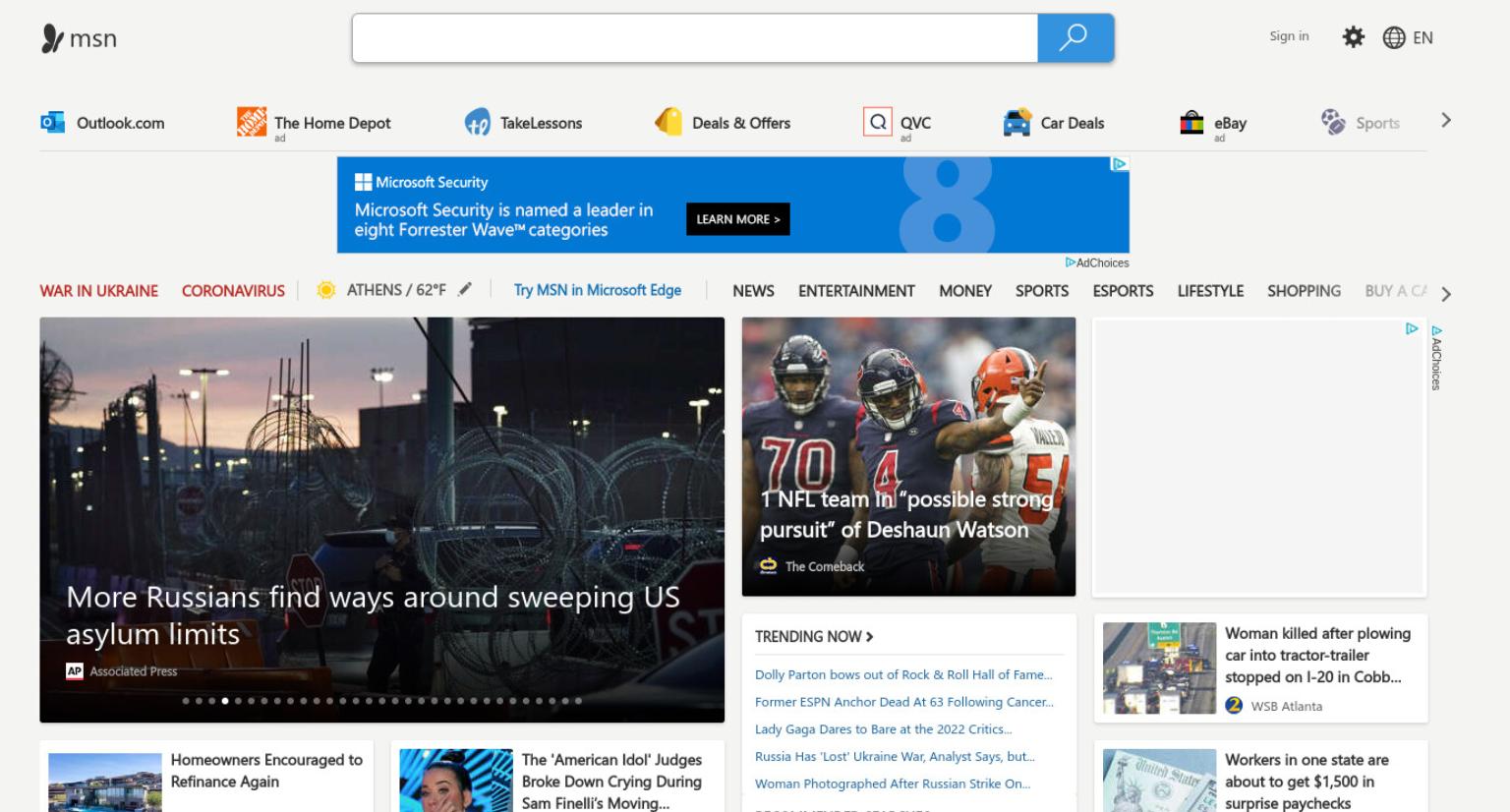Click the Deals & Offers text label
This screenshot has height=812, width=1510.
[741, 123]
